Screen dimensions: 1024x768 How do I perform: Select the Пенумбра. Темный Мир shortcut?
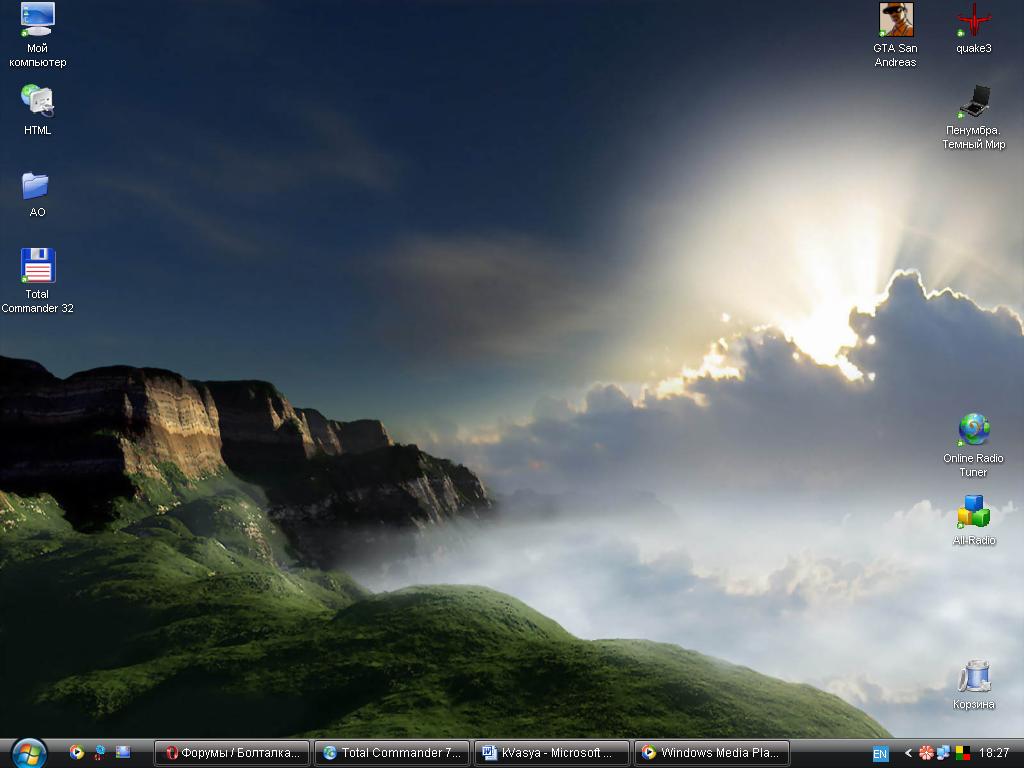(x=974, y=118)
